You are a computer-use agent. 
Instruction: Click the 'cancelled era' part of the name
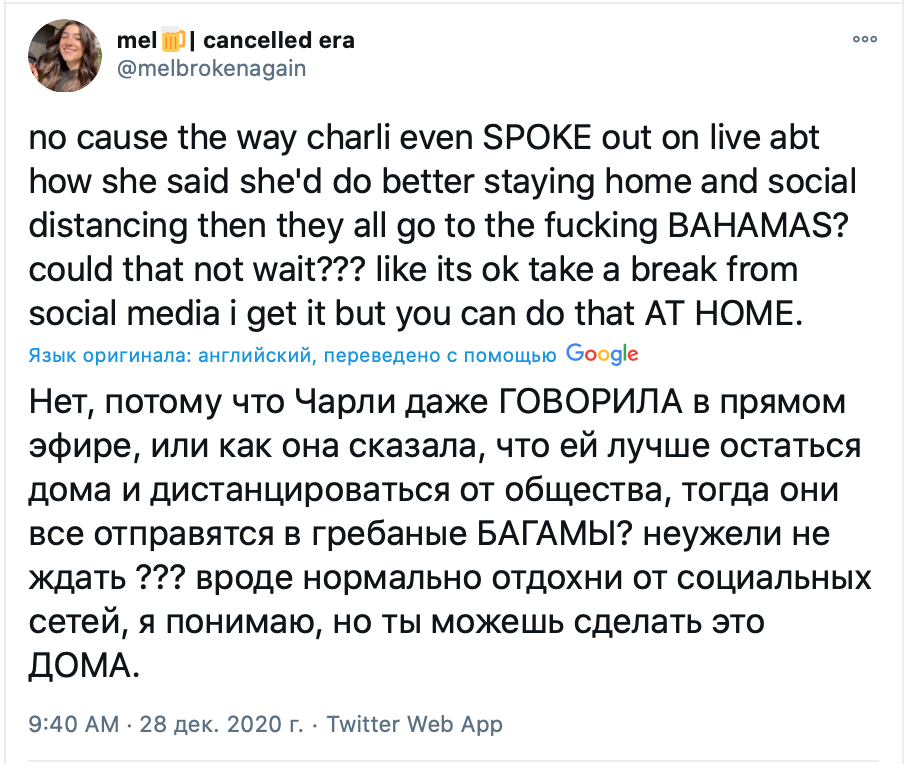[279, 40]
